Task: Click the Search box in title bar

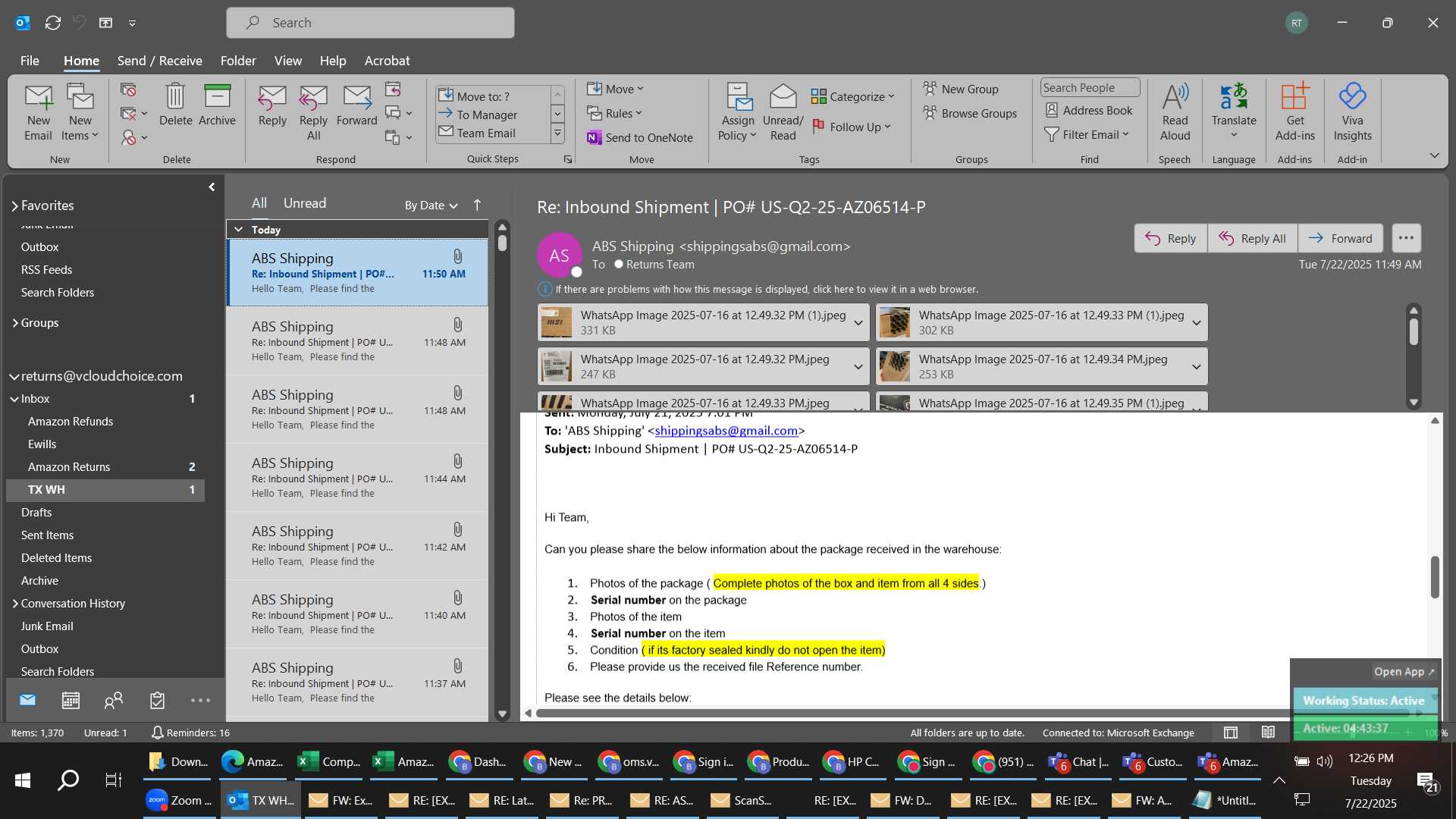Action: [x=370, y=23]
